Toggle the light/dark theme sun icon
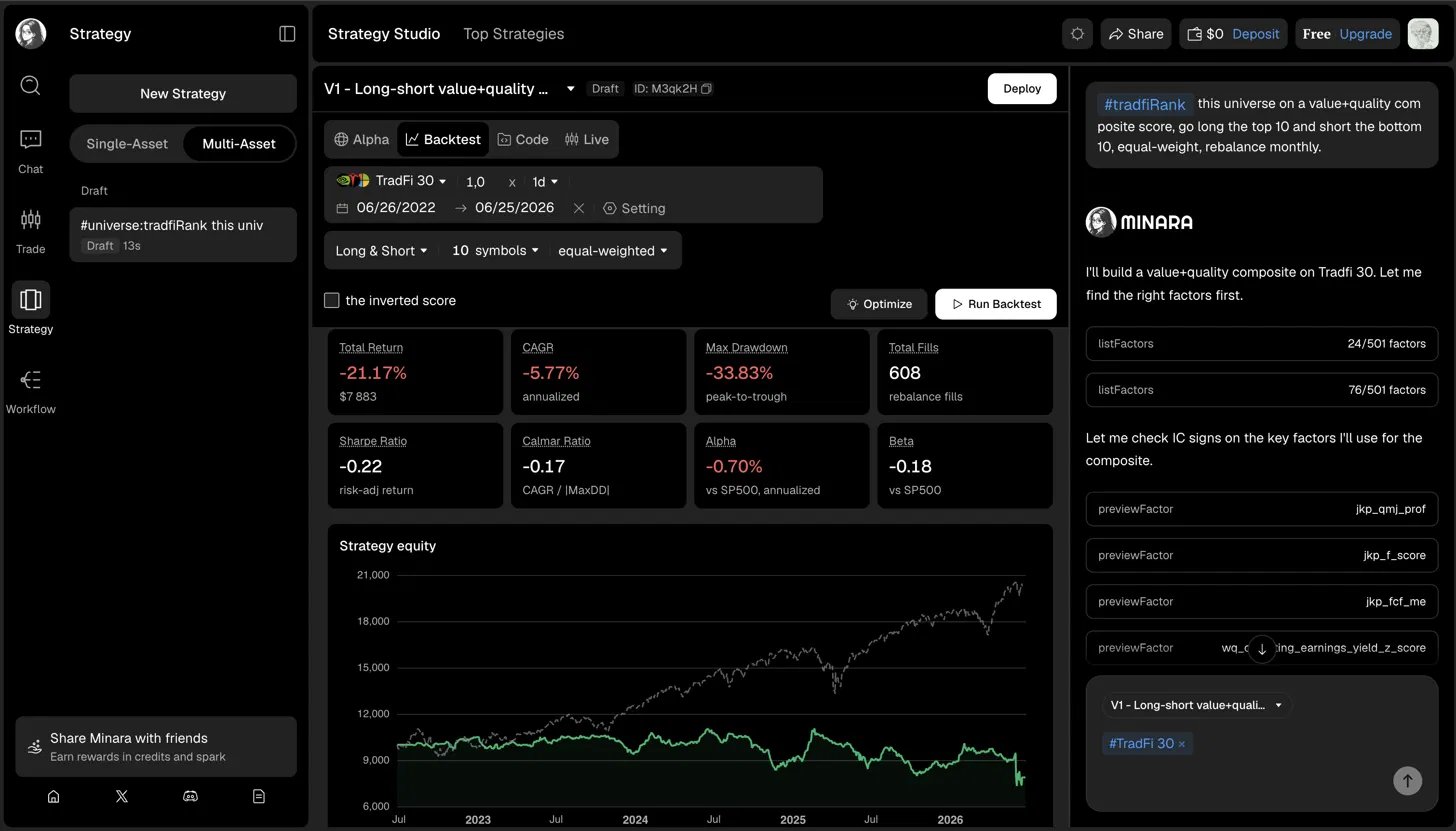 [1077, 34]
